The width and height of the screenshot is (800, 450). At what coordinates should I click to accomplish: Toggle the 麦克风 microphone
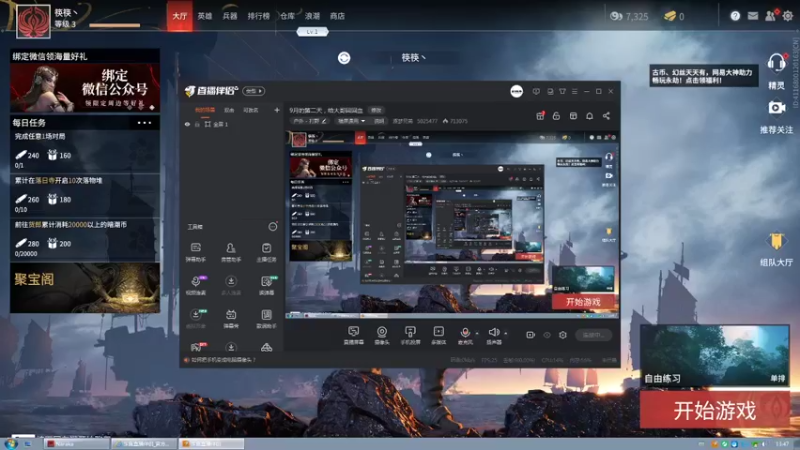tap(465, 336)
